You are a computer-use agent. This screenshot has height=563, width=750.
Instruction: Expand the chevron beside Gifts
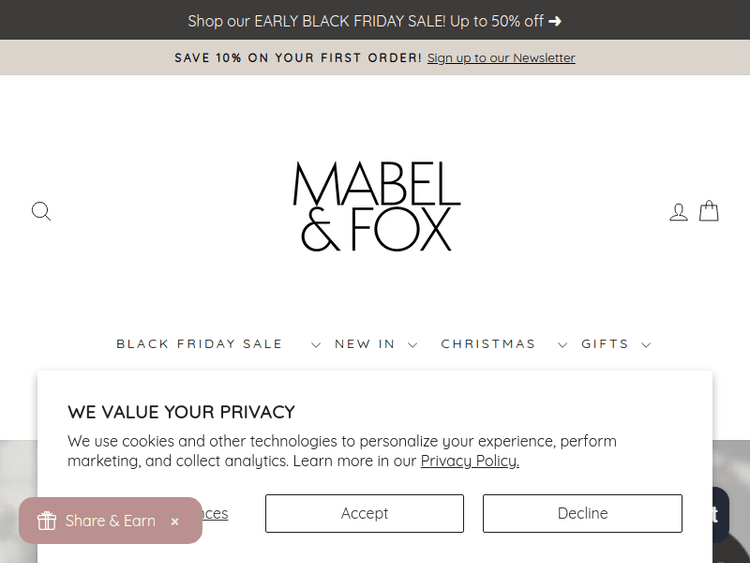point(646,345)
